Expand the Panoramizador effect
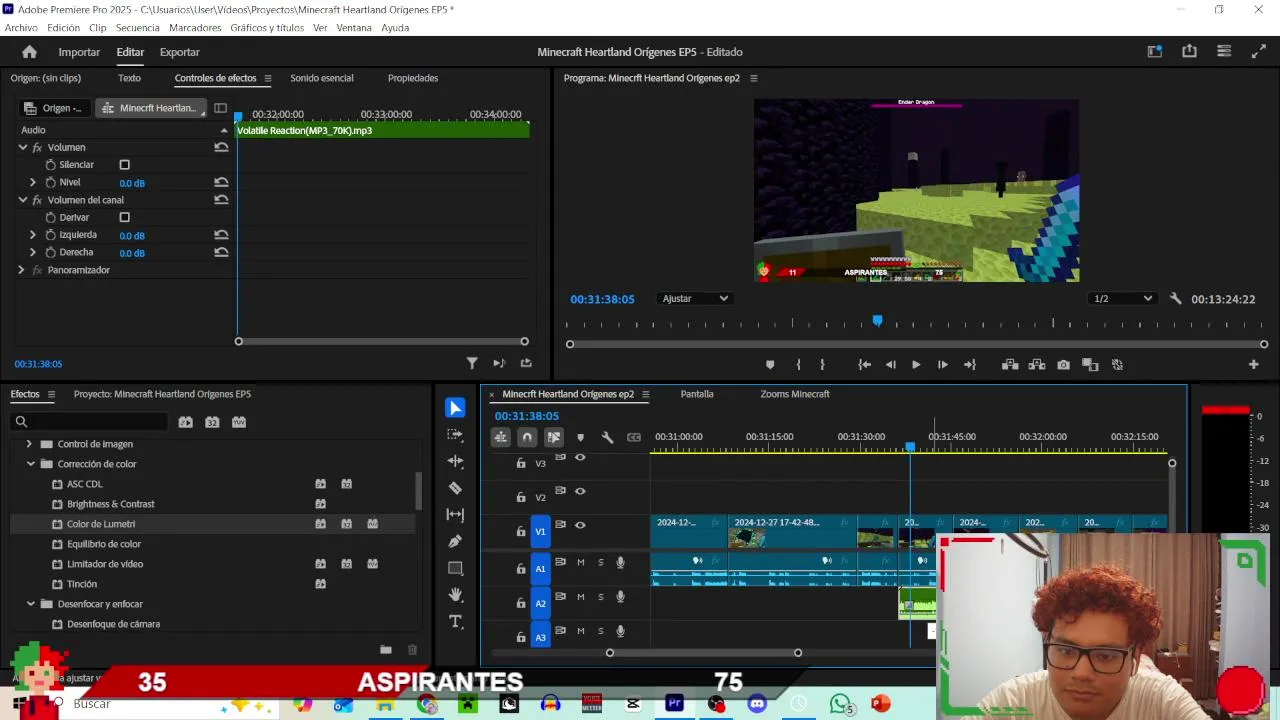Viewport: 1280px width, 720px height. tap(21, 270)
